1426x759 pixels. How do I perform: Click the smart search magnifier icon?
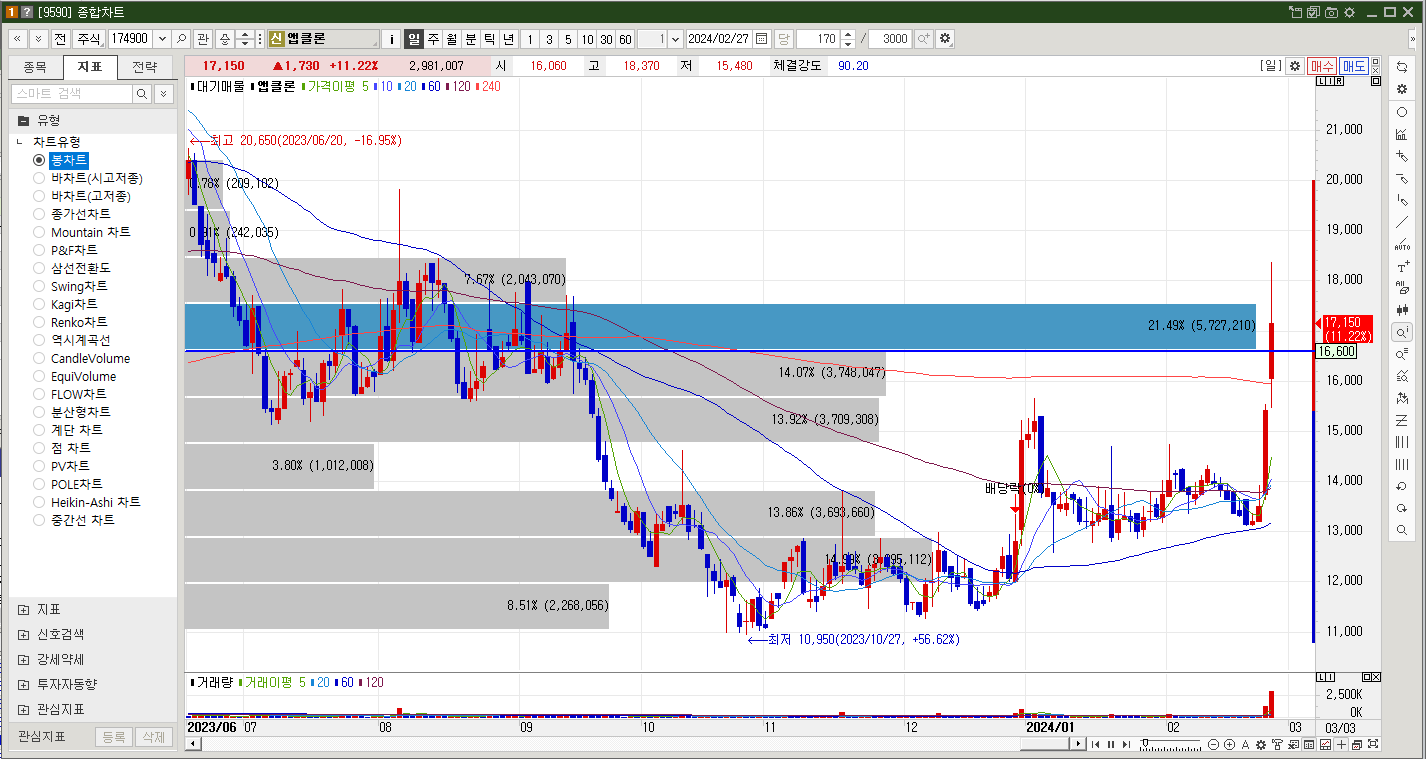(142, 93)
